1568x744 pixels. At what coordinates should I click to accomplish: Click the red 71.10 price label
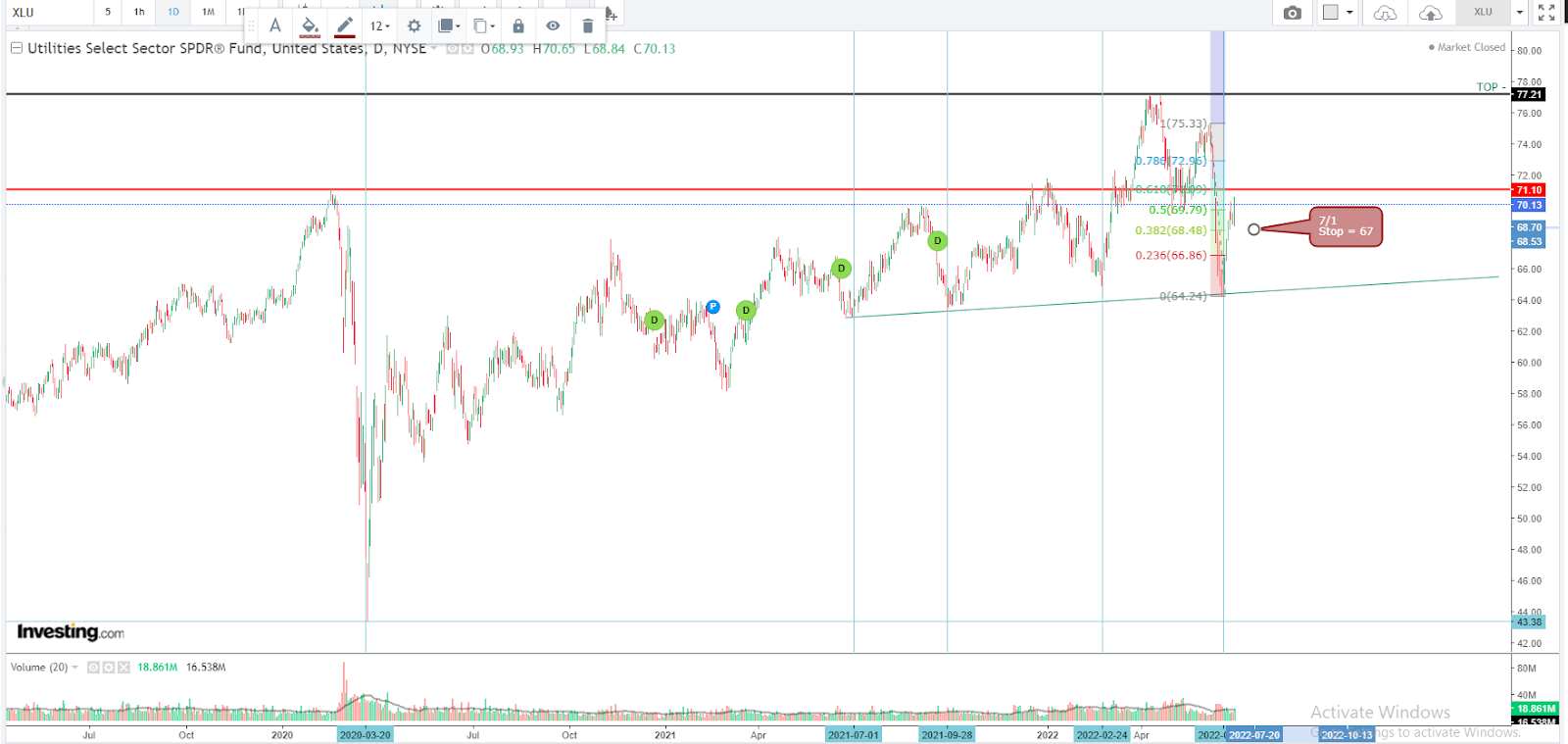[1529, 190]
